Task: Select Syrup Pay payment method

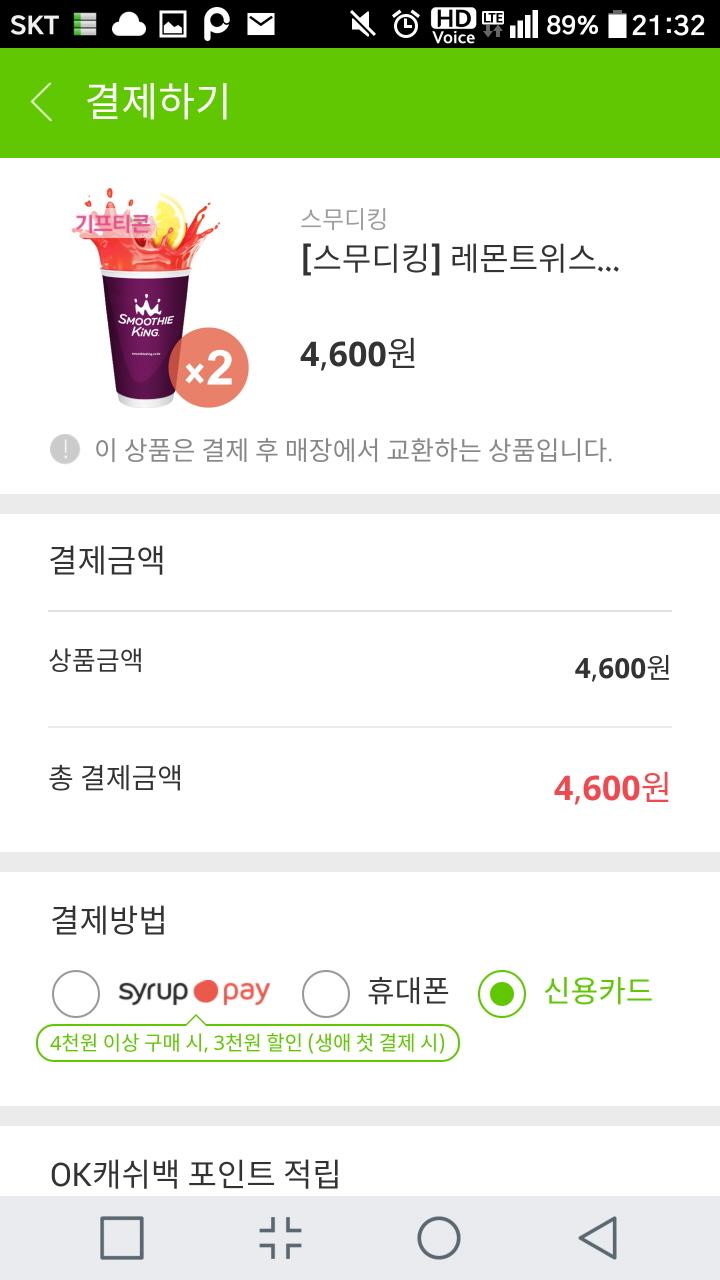Action: coord(76,993)
